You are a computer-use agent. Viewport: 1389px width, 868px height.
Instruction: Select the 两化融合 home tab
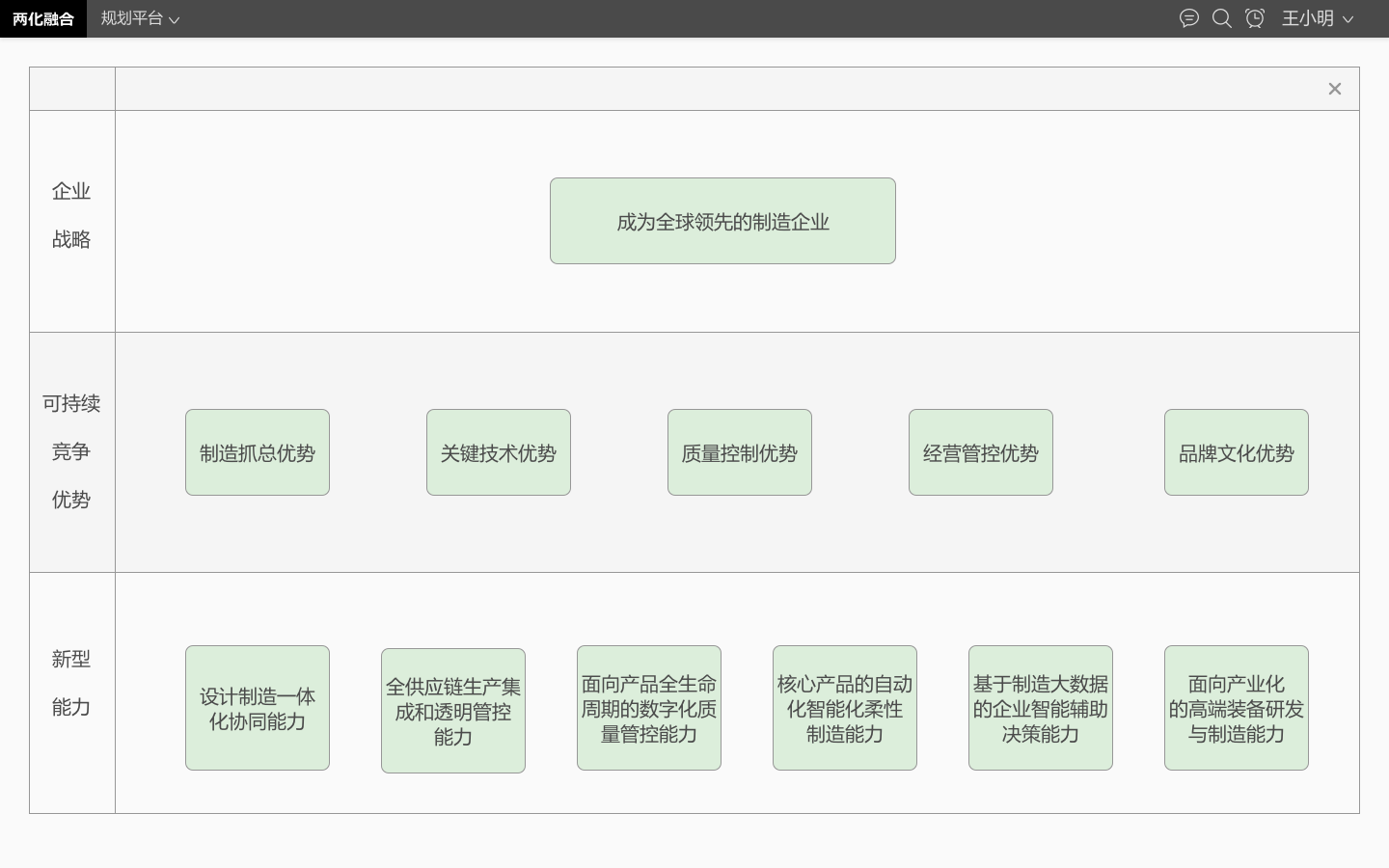coord(43,18)
